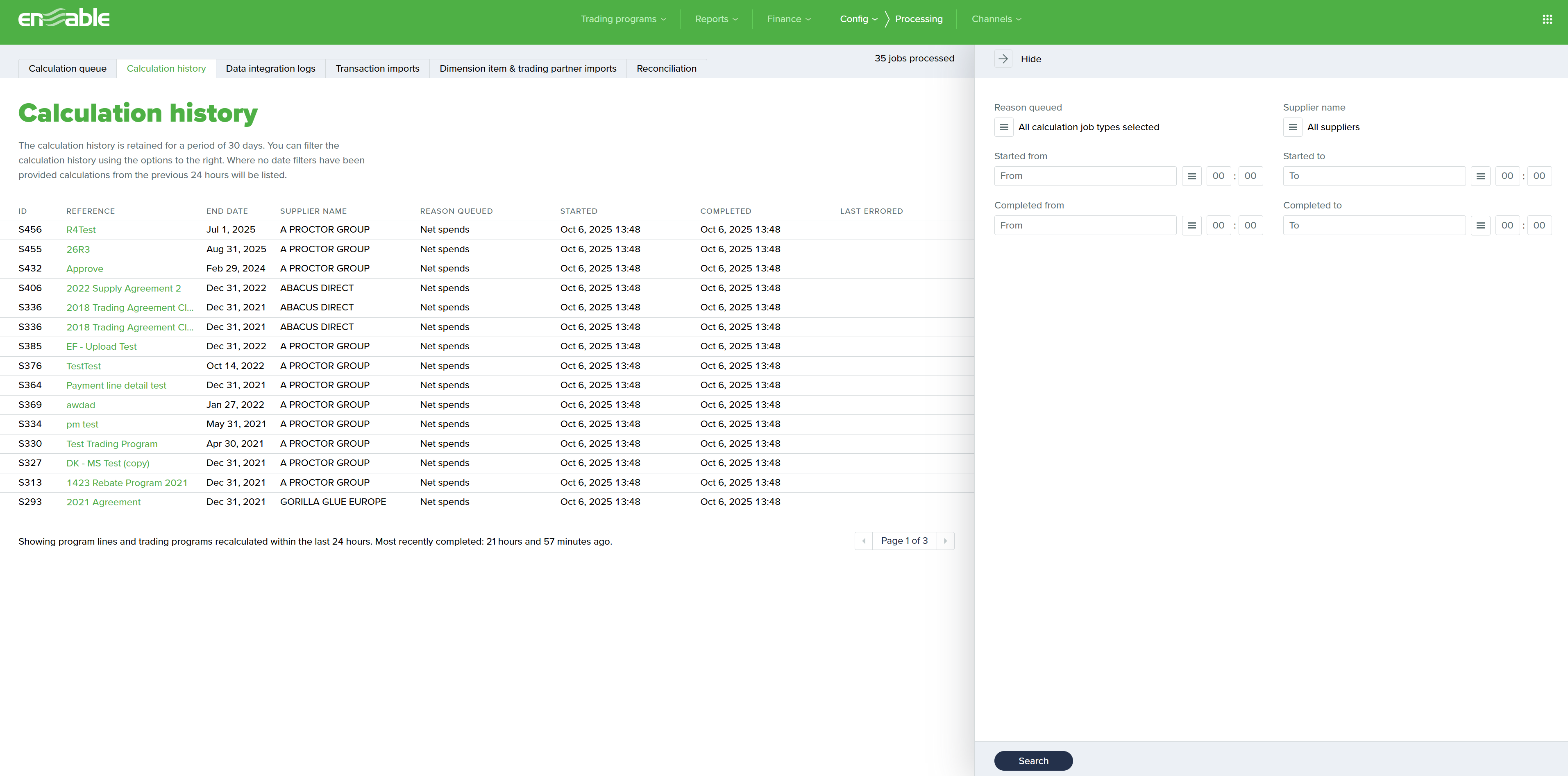Expand the Reports dropdown
The image size is (1568, 776).
point(716,20)
